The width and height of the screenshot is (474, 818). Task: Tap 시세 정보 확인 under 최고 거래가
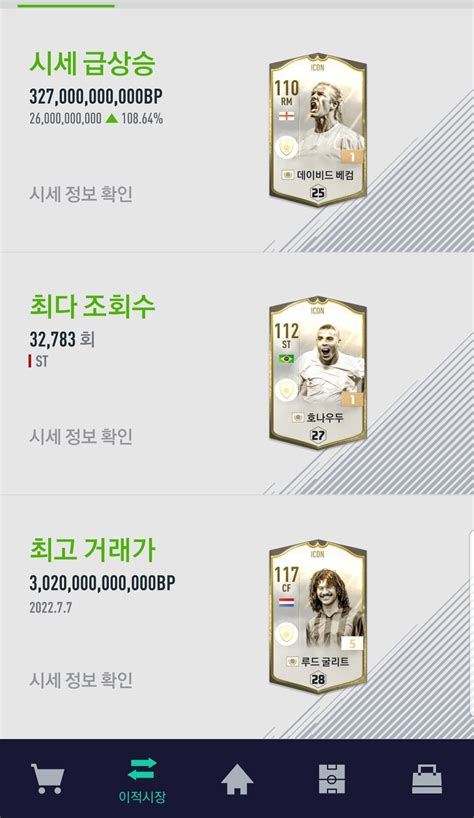point(81,680)
